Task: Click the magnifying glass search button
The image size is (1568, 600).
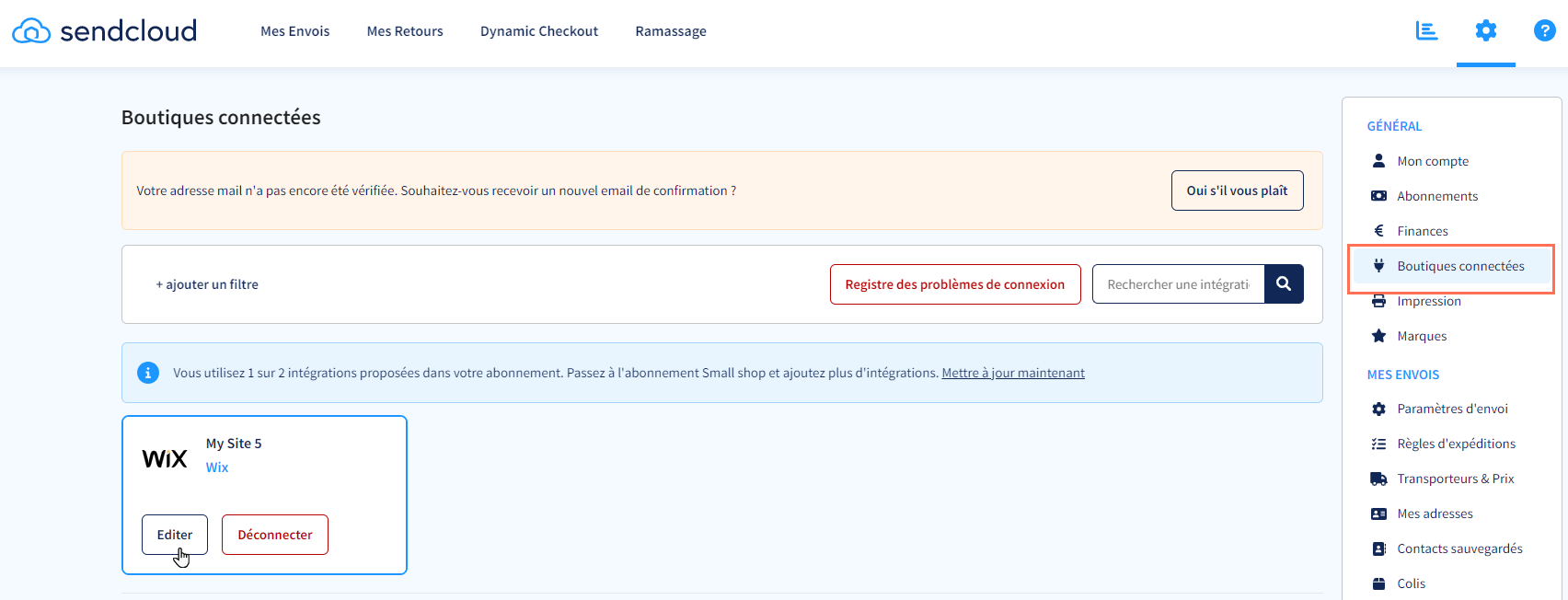Action: [x=1284, y=284]
